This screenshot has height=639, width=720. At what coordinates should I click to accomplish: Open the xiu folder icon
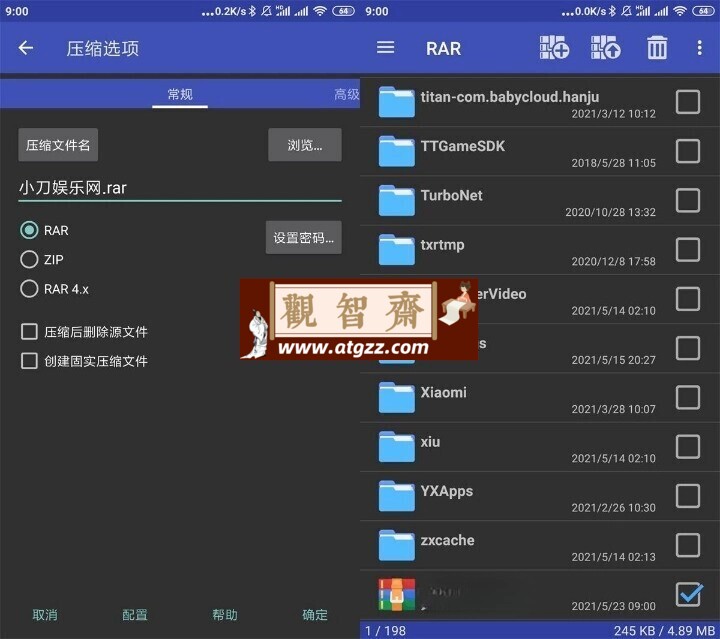[x=397, y=447]
